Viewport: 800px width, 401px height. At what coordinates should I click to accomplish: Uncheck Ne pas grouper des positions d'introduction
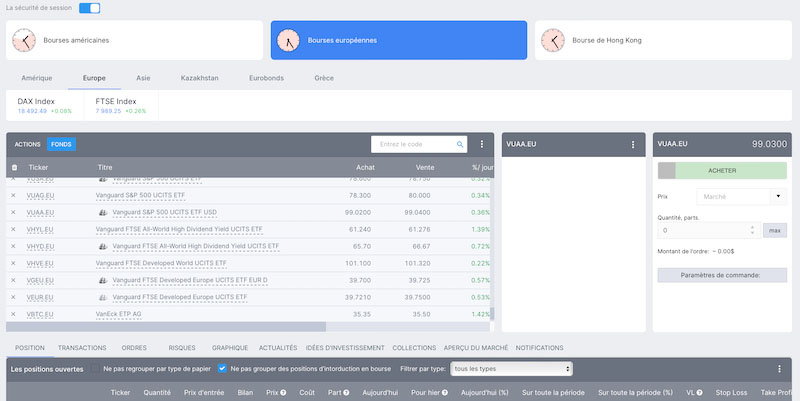tap(222, 368)
